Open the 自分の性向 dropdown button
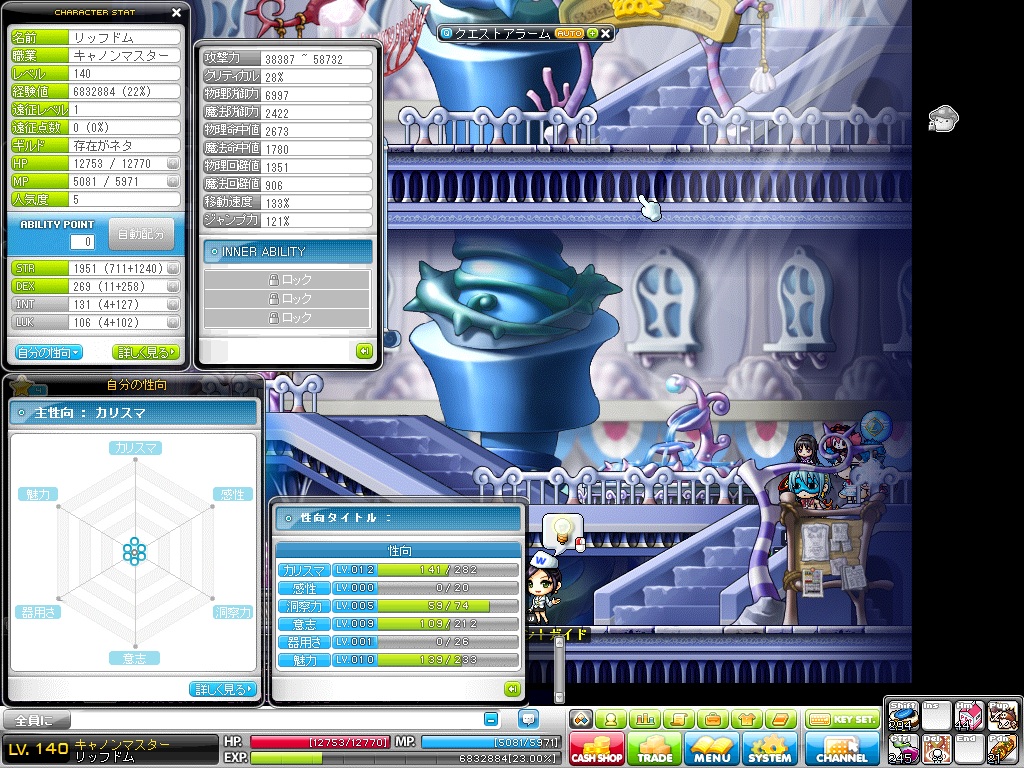This screenshot has width=1024, height=768. pyautogui.click(x=48, y=353)
